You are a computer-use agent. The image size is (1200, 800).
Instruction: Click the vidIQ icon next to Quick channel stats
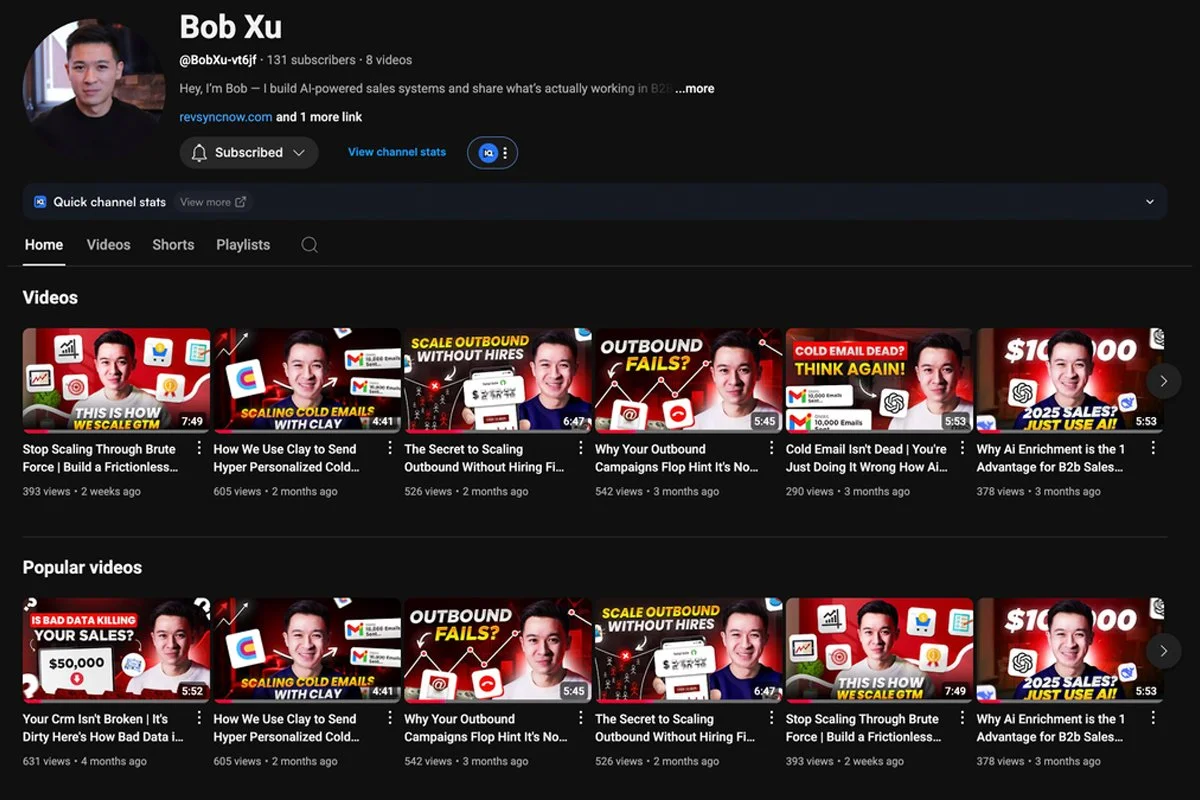coord(39,202)
